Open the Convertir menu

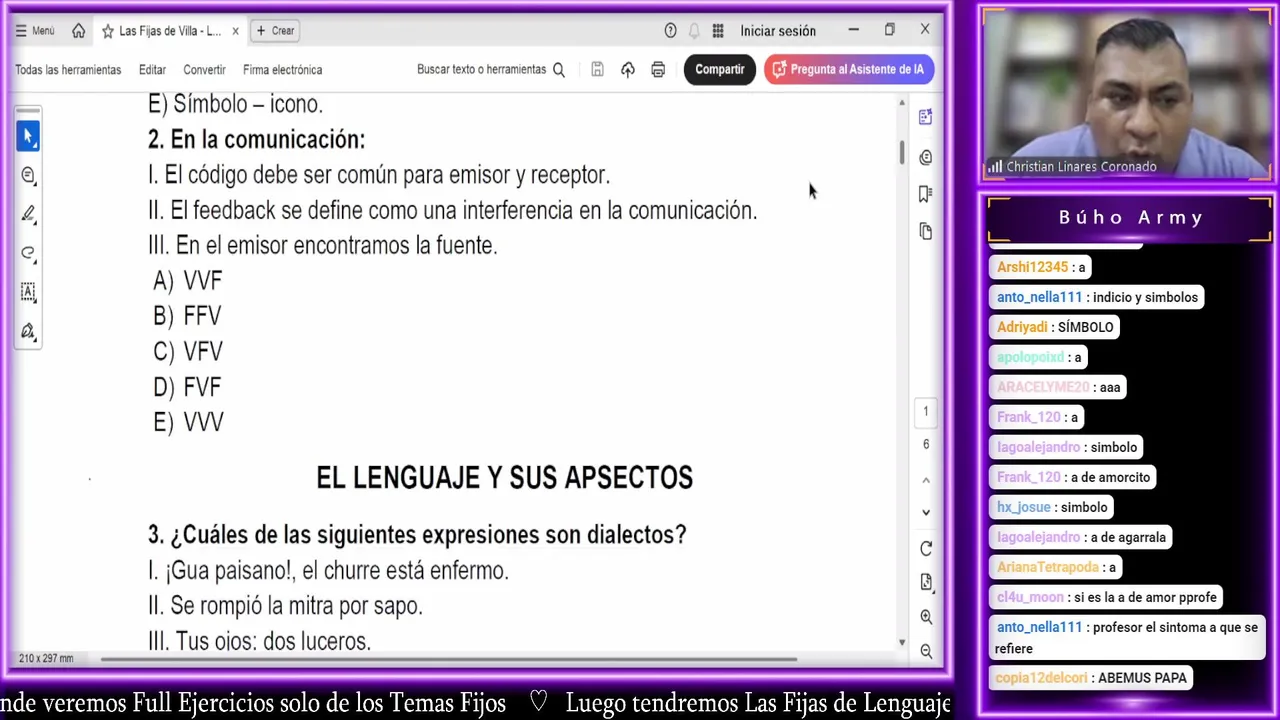pos(204,70)
